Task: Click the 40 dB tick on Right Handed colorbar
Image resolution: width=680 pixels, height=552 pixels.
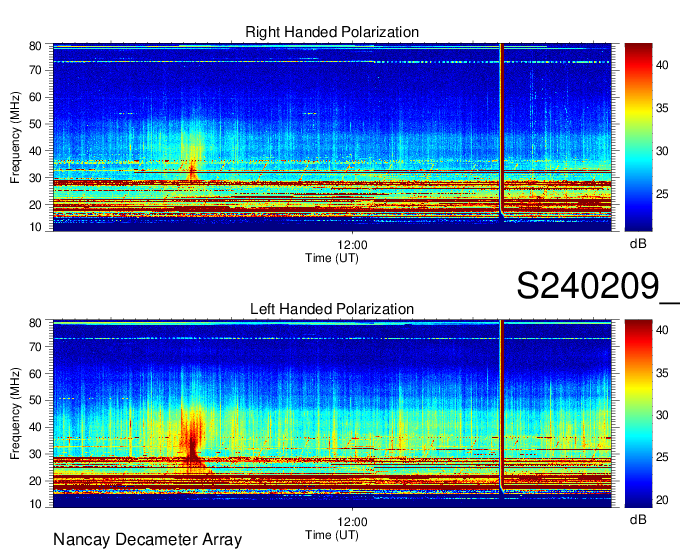Action: click(x=662, y=65)
